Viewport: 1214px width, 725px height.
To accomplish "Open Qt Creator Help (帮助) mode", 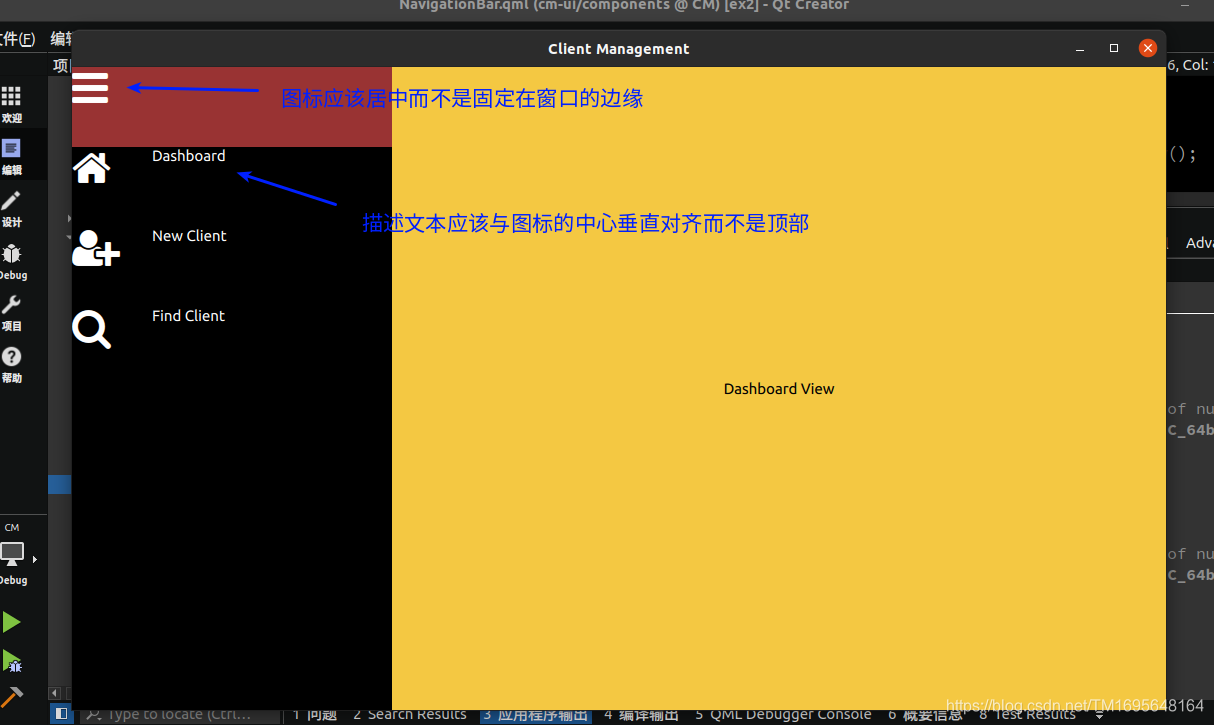I will click(x=12, y=365).
